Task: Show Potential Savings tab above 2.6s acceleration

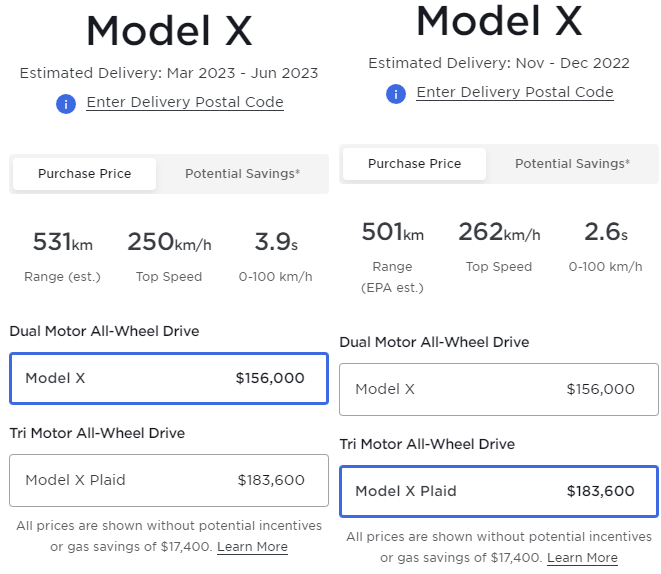Action: click(572, 164)
